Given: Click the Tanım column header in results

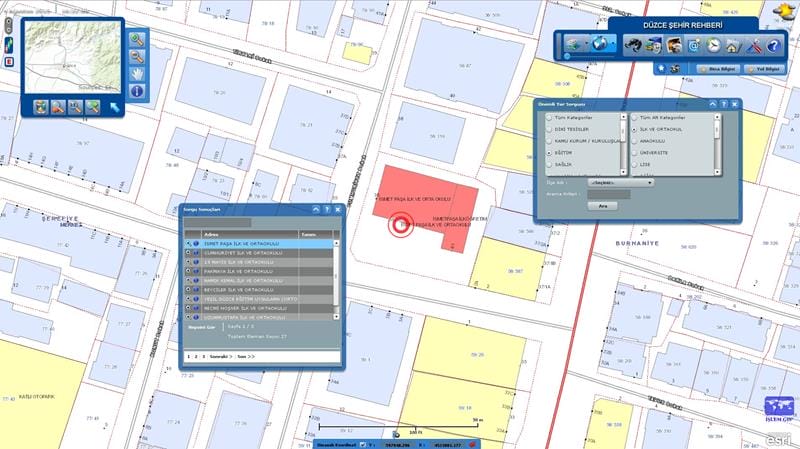Looking at the screenshot, I should (316, 235).
